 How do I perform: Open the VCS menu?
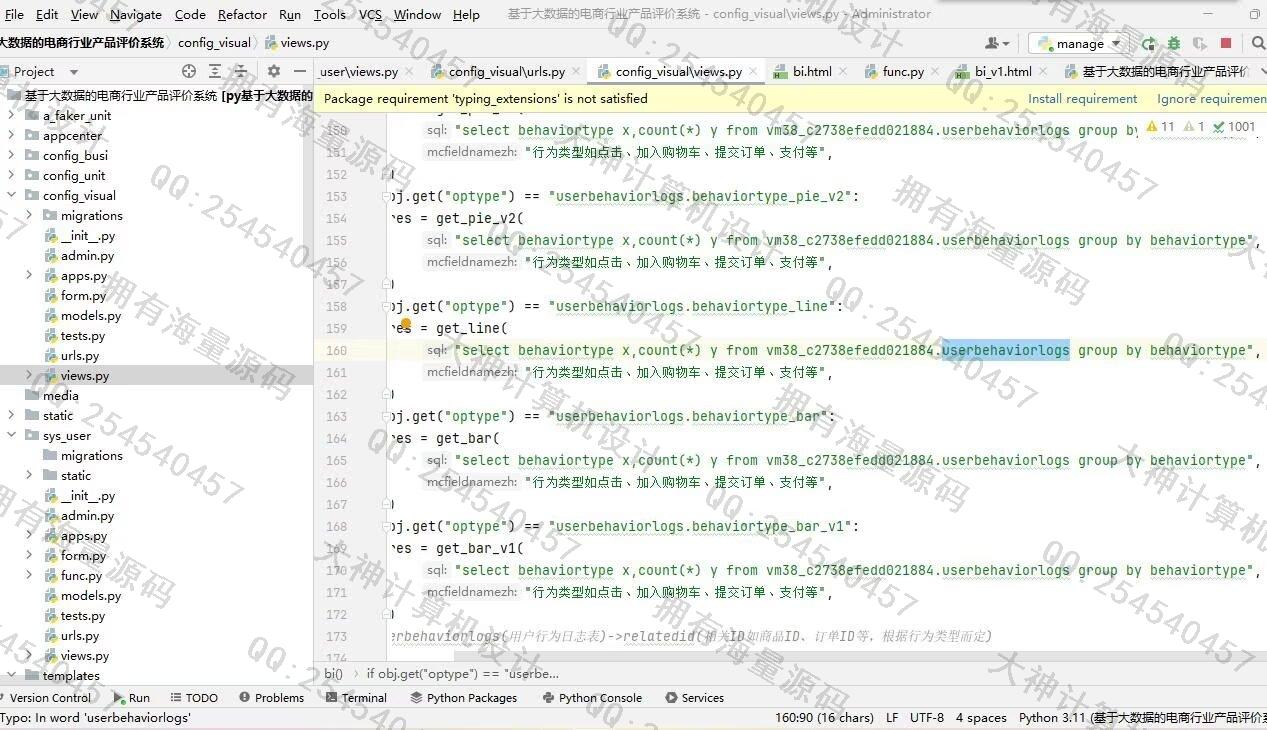point(370,14)
